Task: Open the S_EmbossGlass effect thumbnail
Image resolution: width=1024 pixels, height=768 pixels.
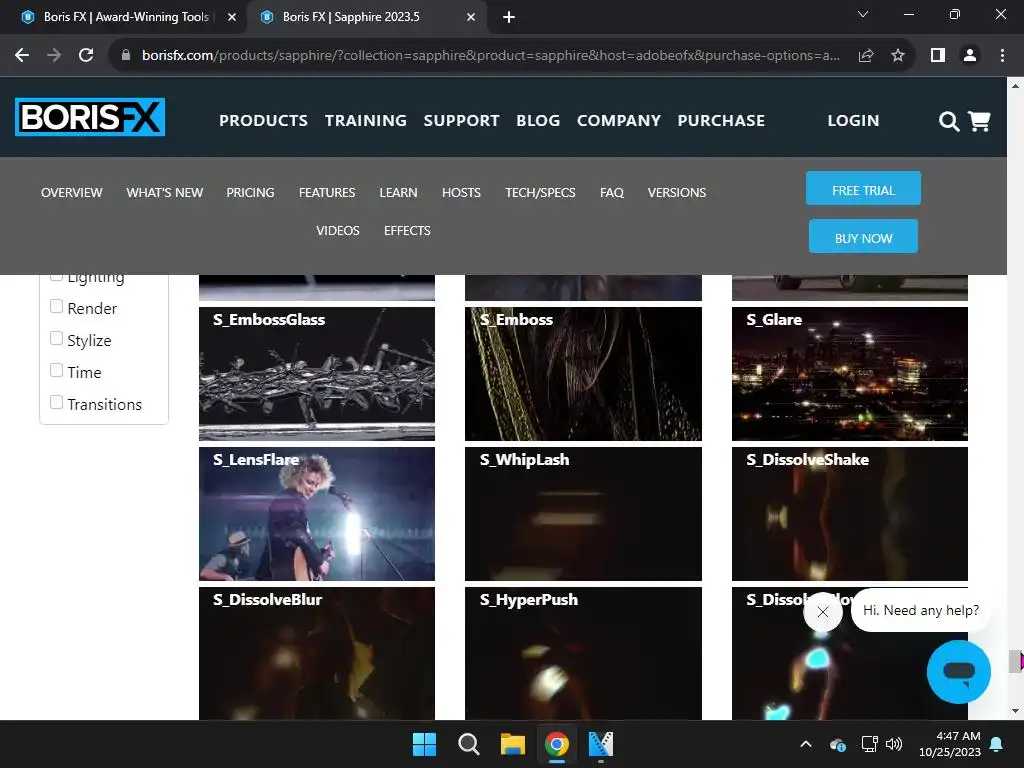Action: [x=317, y=374]
